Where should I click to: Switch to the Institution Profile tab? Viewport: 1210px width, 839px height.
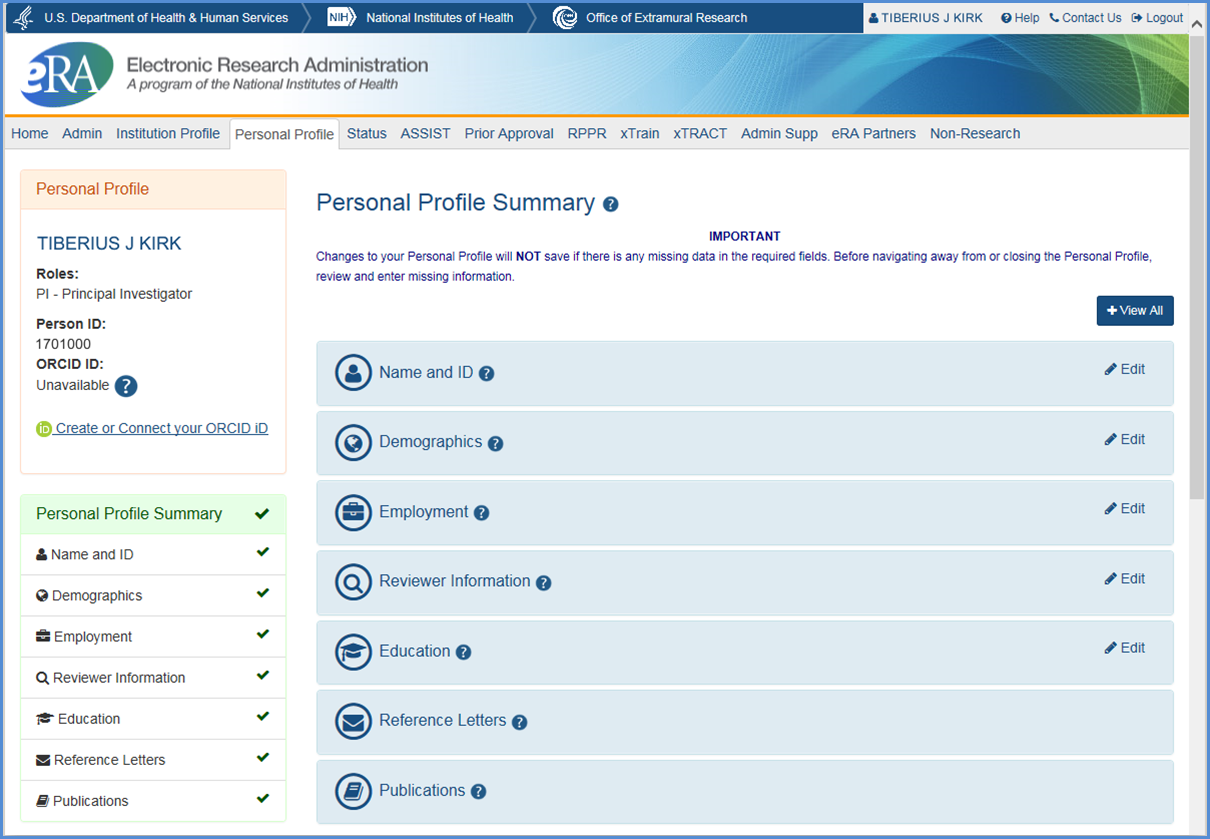point(167,134)
